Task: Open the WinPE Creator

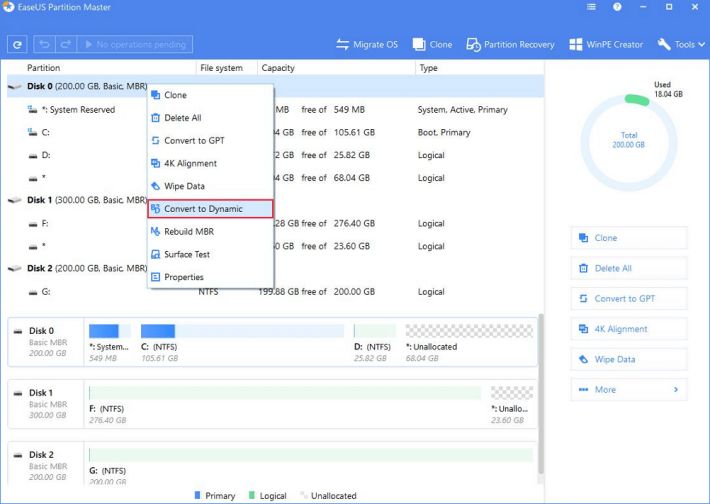Action: (x=607, y=45)
